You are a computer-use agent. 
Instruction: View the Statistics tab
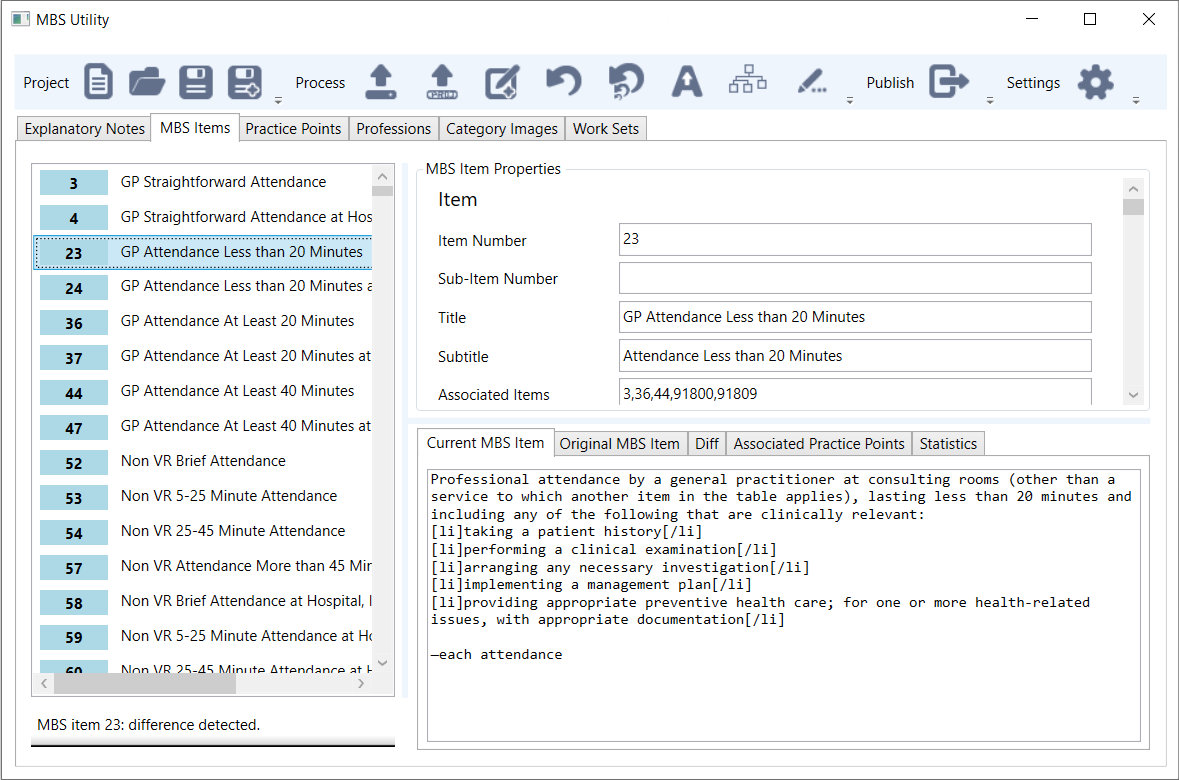pyautogui.click(x=948, y=444)
